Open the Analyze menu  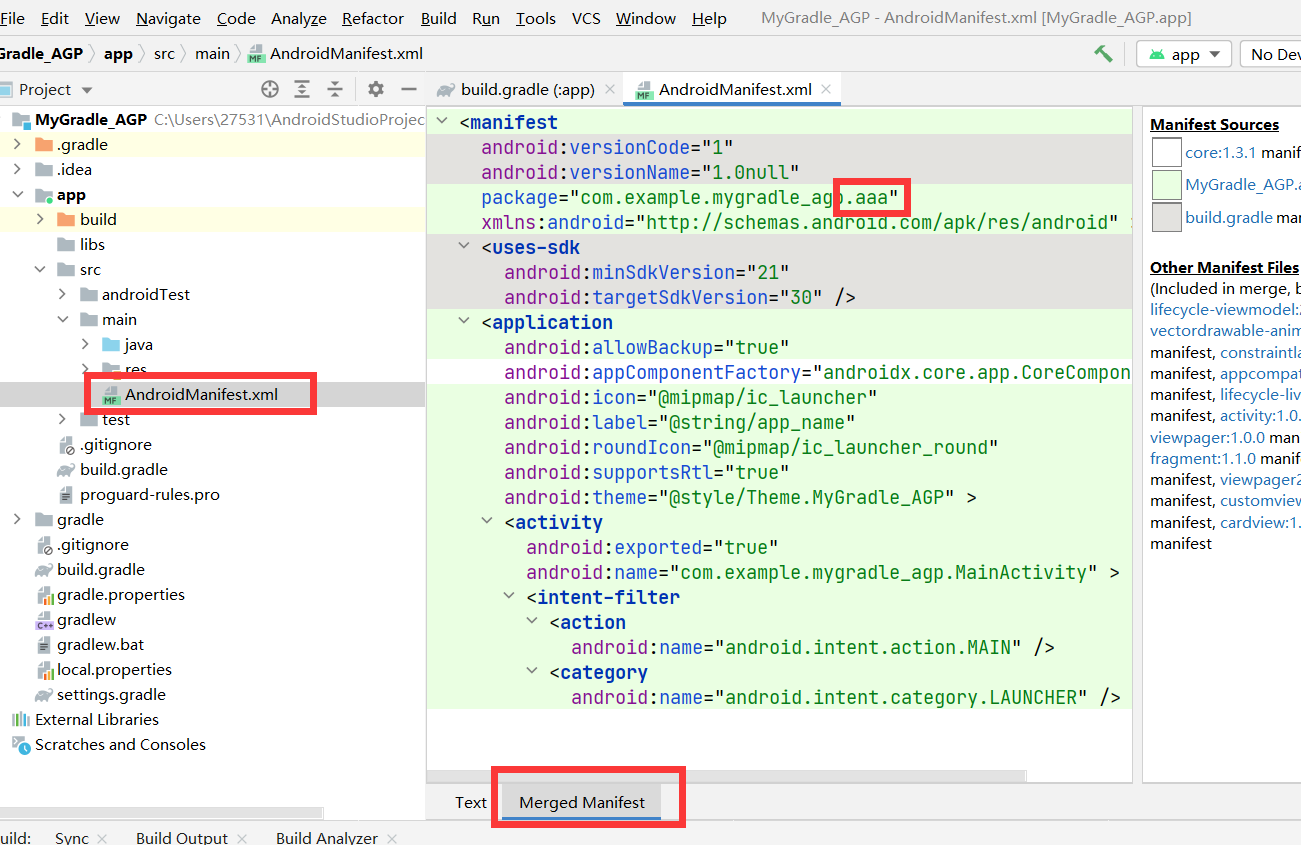(x=299, y=18)
